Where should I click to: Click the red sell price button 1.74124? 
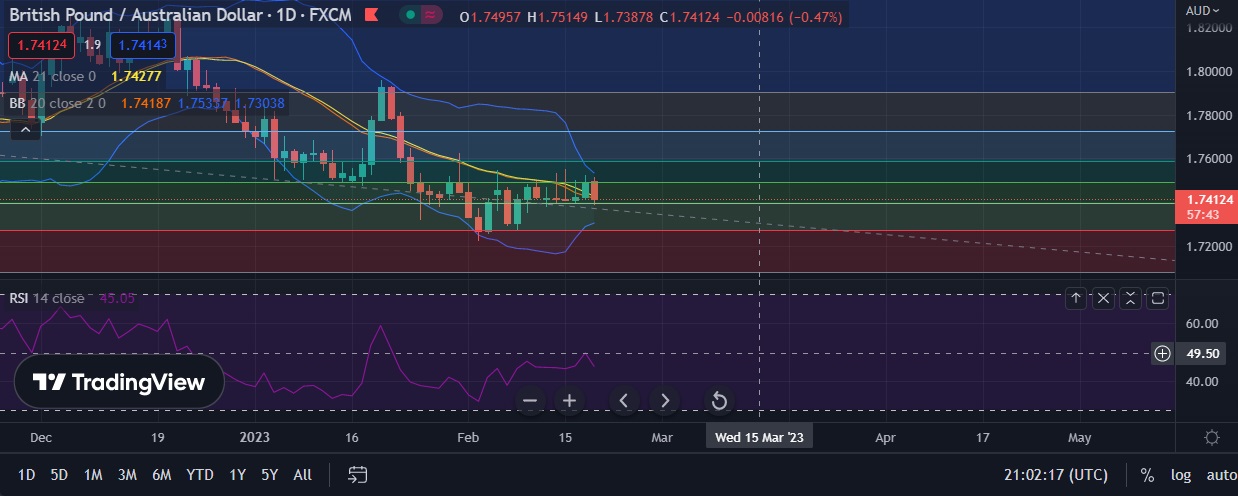pyautogui.click(x=41, y=45)
